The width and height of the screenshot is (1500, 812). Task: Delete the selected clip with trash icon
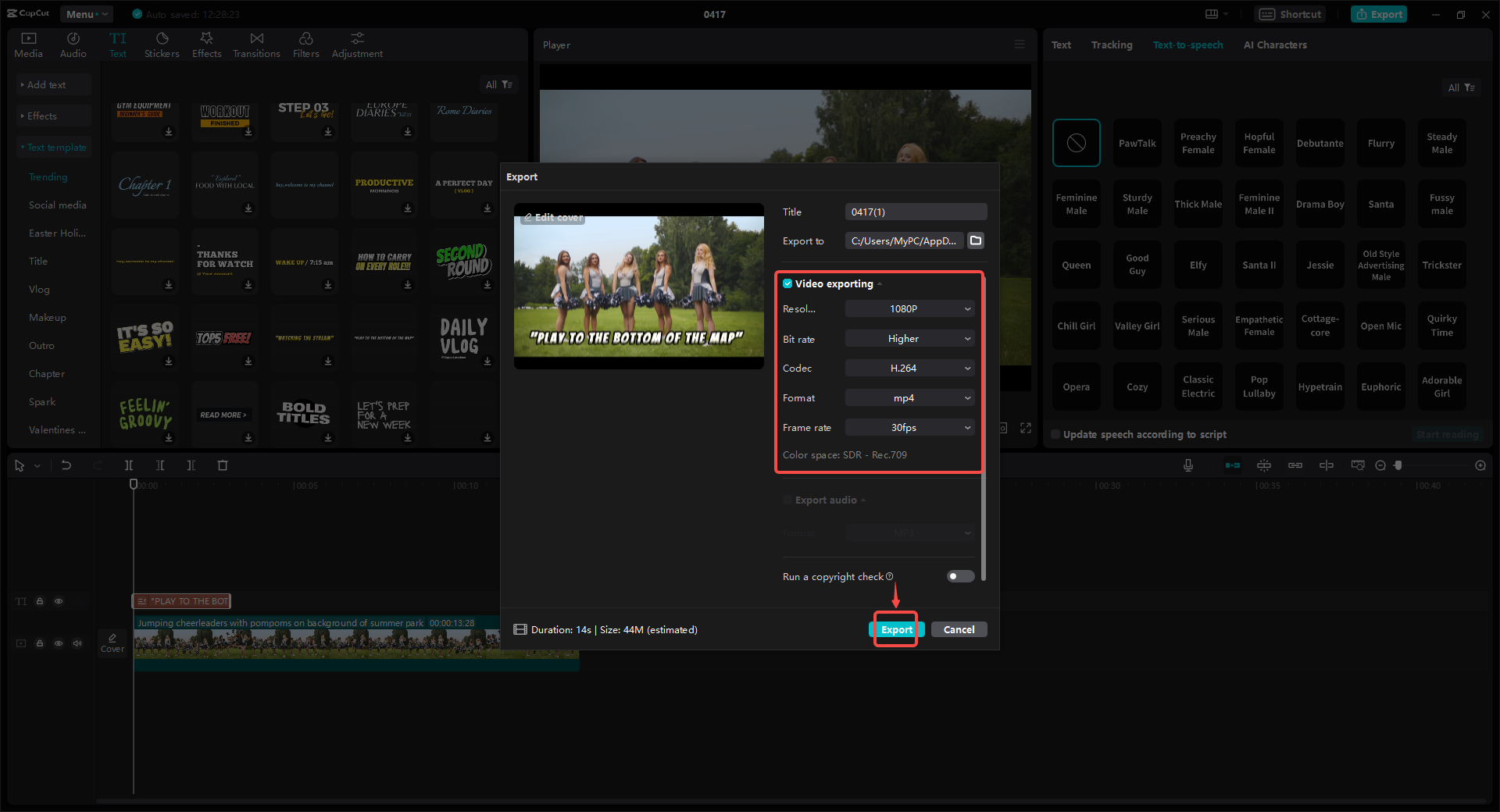pos(223,465)
